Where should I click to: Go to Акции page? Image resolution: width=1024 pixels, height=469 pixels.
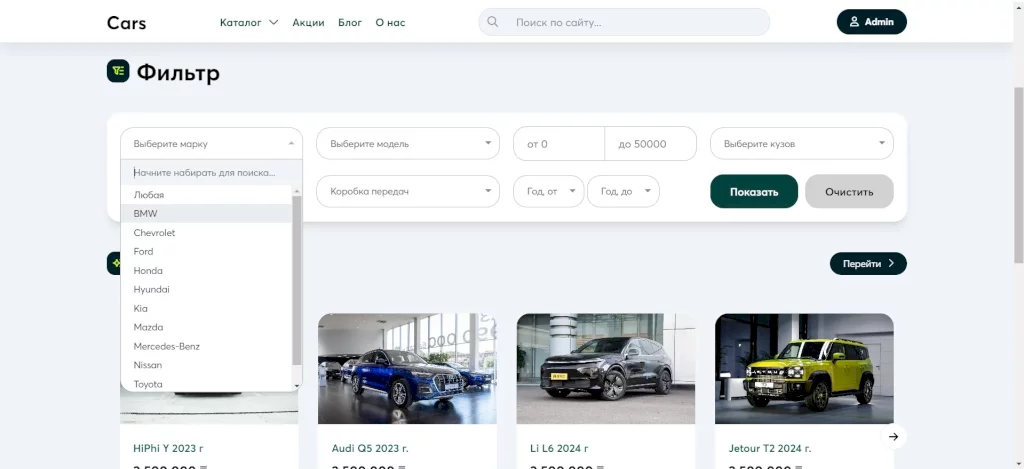click(x=308, y=22)
